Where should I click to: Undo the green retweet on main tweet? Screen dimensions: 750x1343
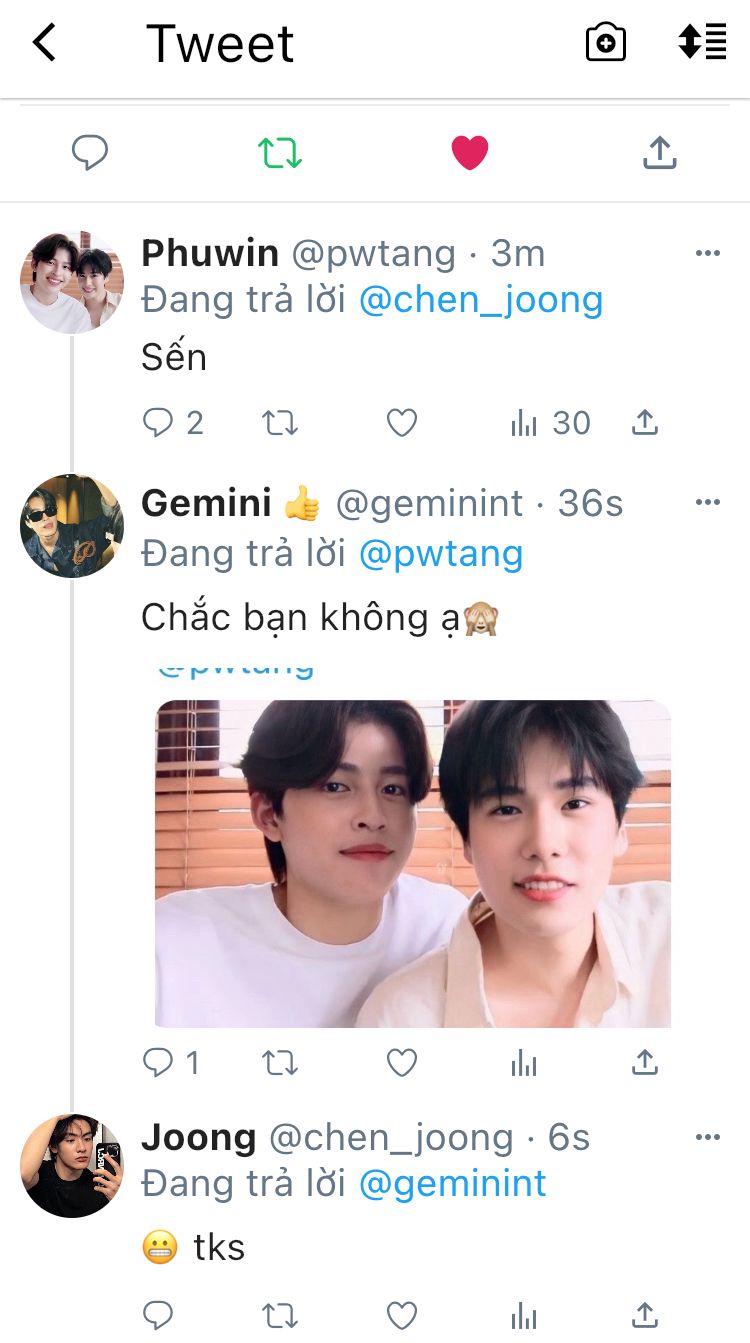coord(279,153)
